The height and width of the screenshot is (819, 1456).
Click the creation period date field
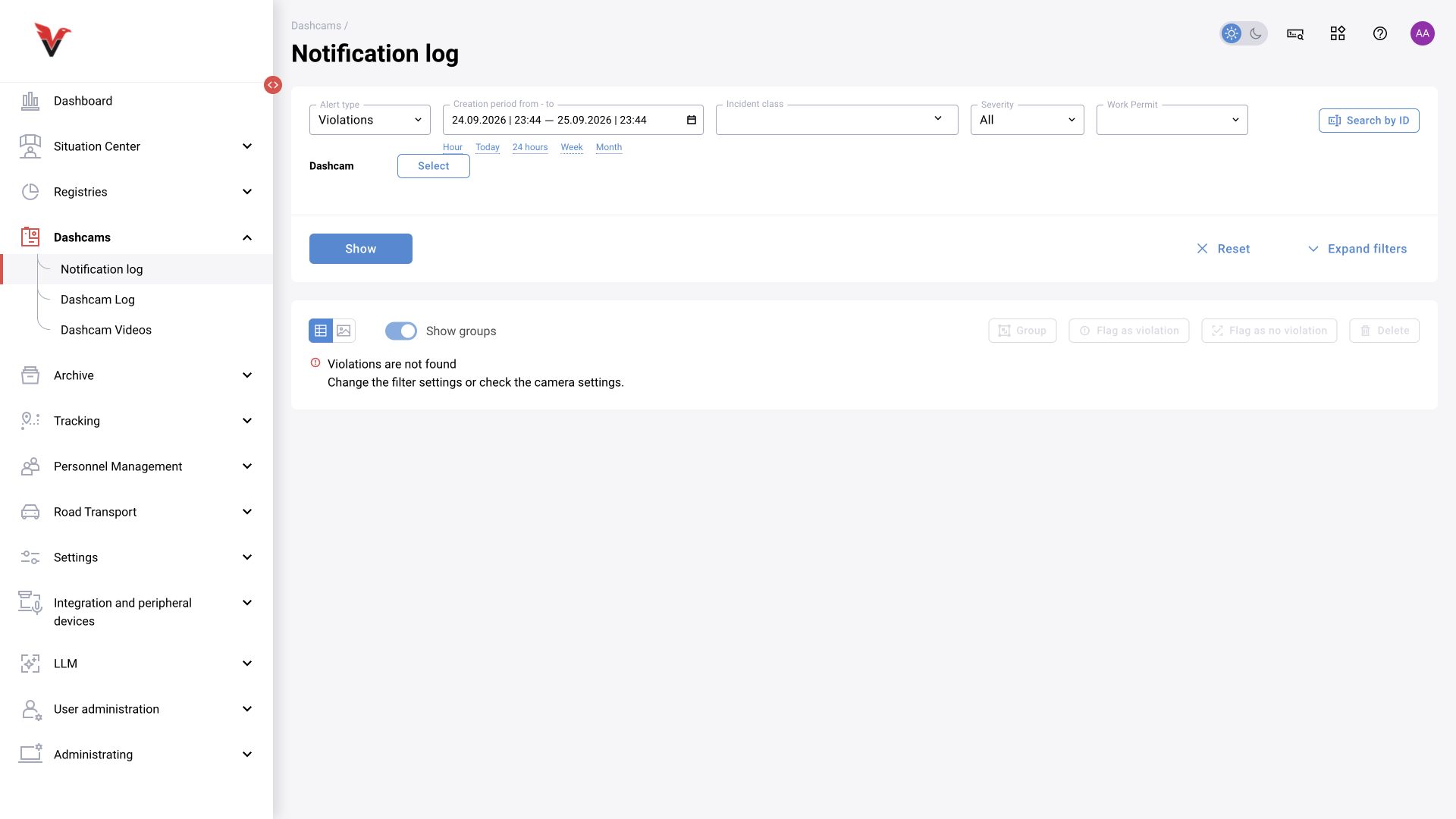[573, 120]
